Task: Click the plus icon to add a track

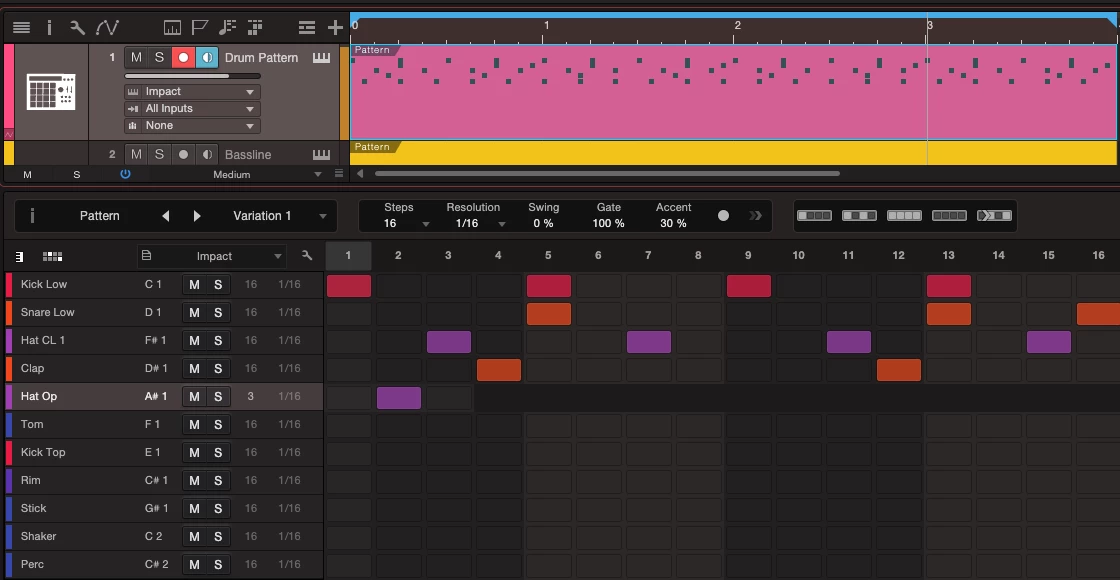Action: tap(335, 27)
